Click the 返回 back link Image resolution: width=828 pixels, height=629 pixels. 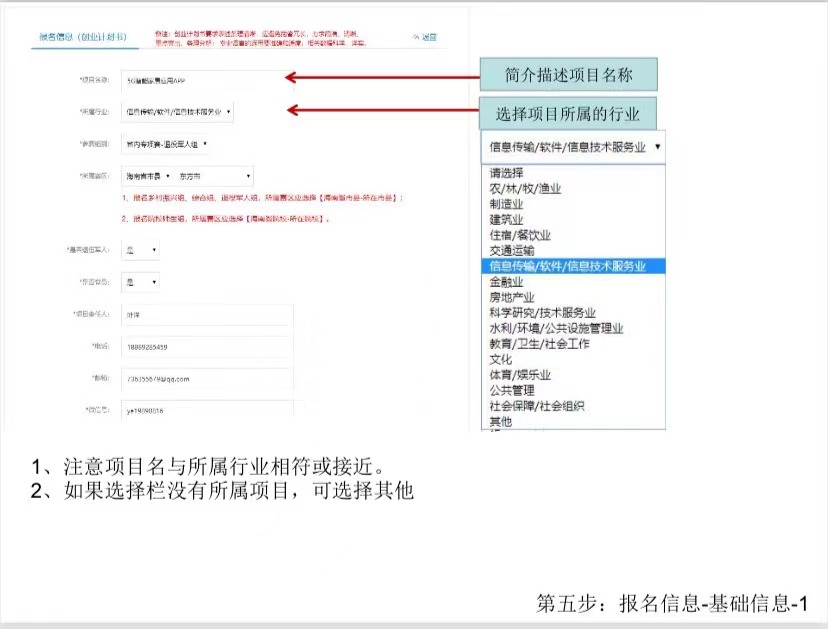[x=425, y=38]
